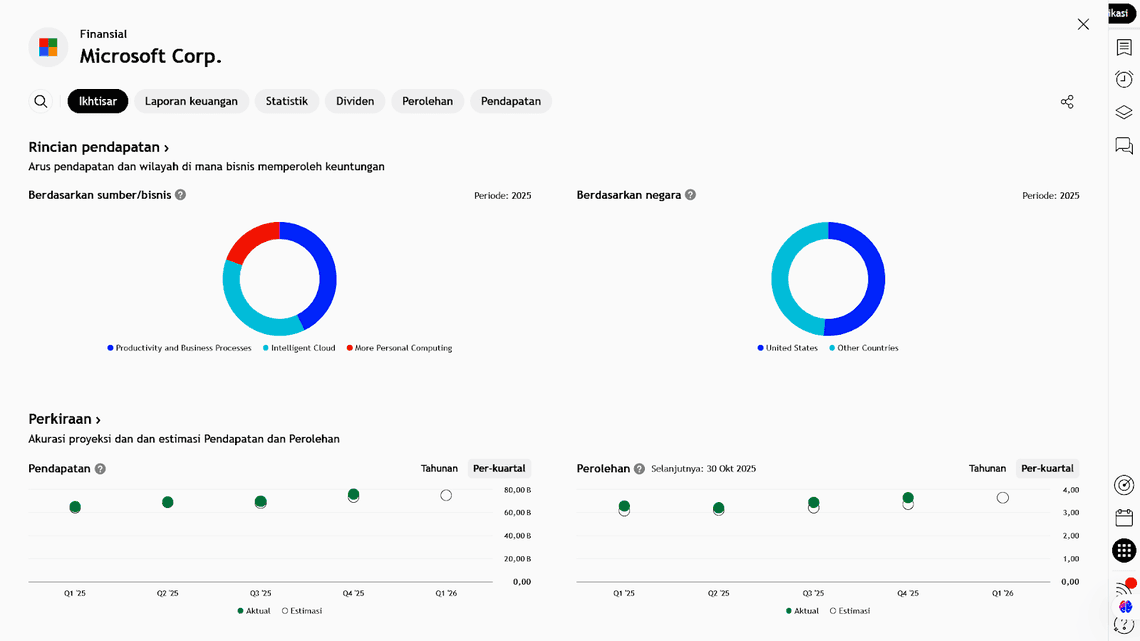This screenshot has height=641, width=1140.
Task: Click the Intelligent Cloud legend color dot
Action: 266,348
